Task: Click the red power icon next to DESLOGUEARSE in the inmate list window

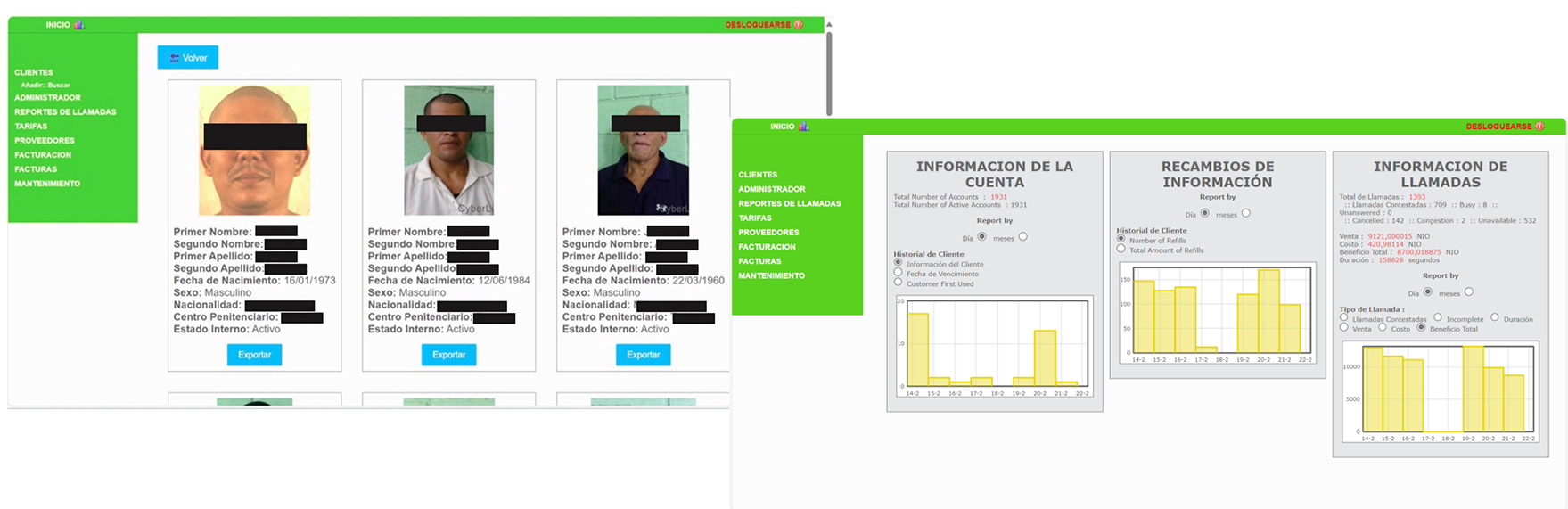Action: point(799,25)
